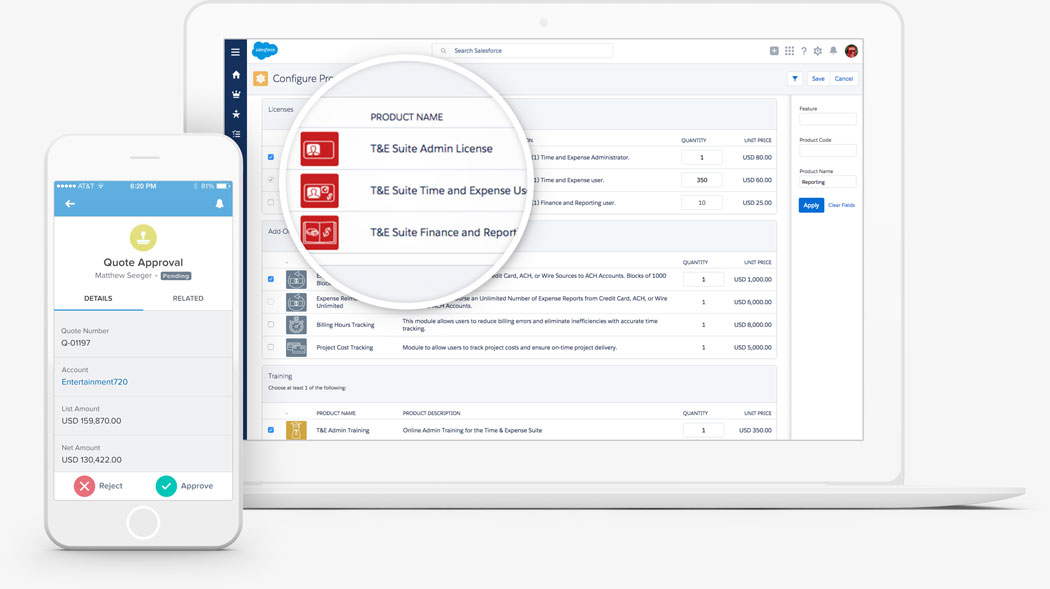Open the notifications bell in the laptop header
Image resolution: width=1050 pixels, height=589 pixels.
point(833,50)
